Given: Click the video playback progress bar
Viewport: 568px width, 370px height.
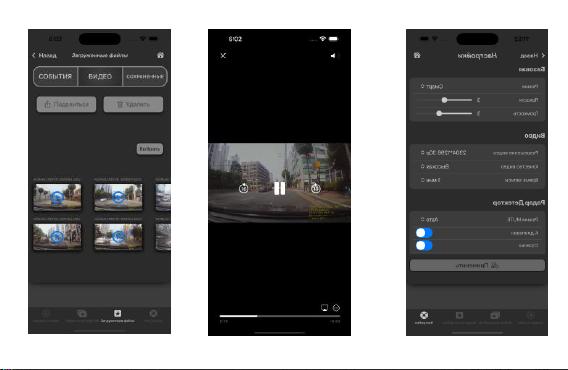Looking at the screenshot, I should (x=280, y=316).
